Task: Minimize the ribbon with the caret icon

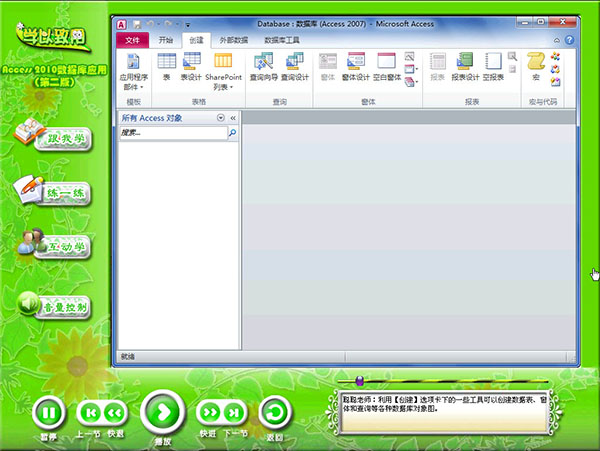Action: click(x=557, y=40)
